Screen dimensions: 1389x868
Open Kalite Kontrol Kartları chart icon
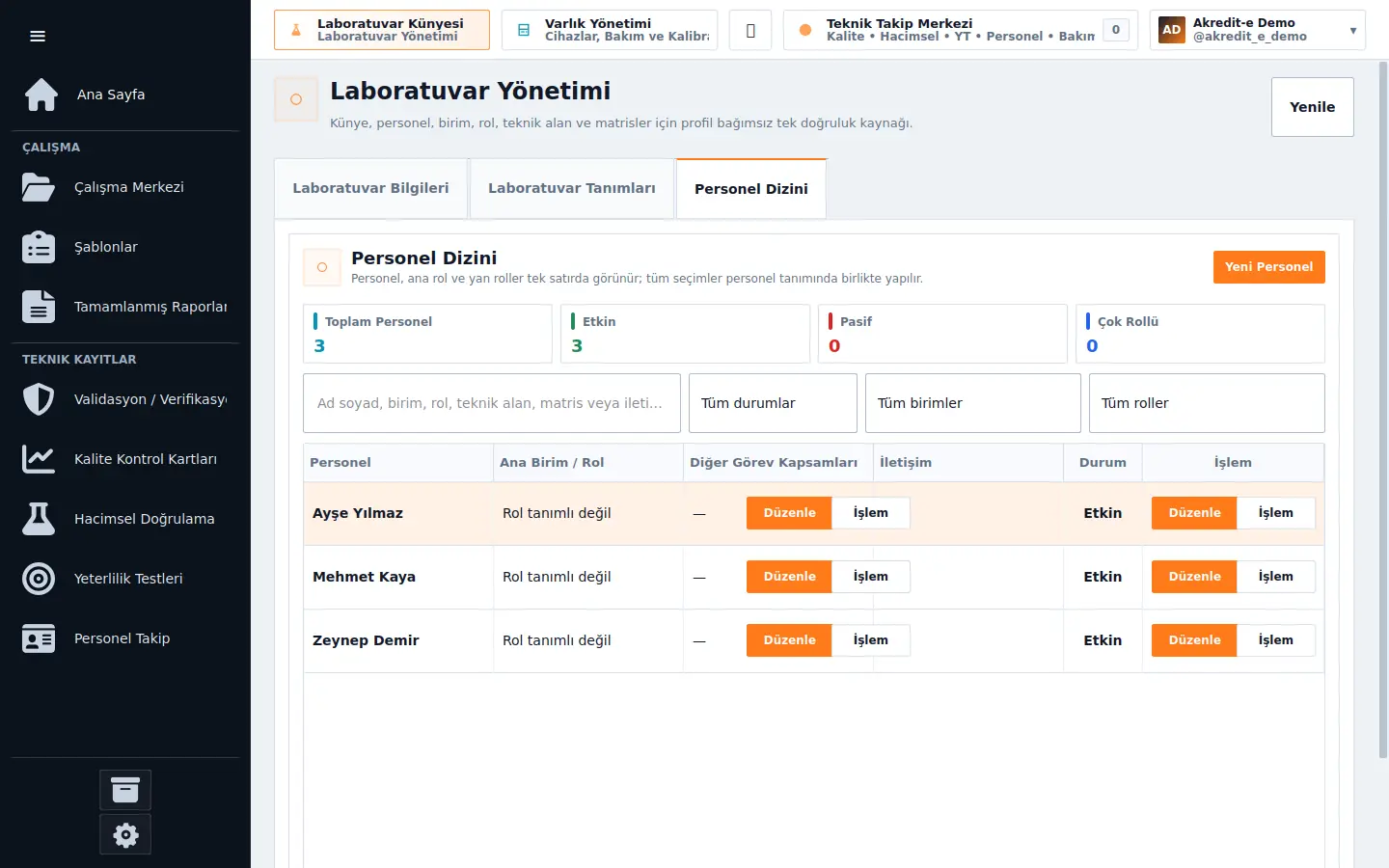click(39, 459)
